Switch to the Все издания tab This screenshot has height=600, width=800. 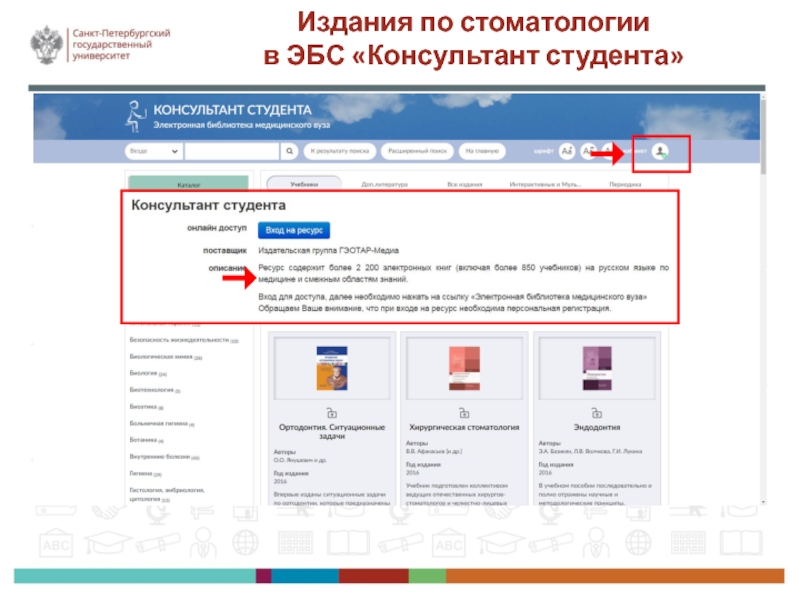pyautogui.click(x=465, y=184)
